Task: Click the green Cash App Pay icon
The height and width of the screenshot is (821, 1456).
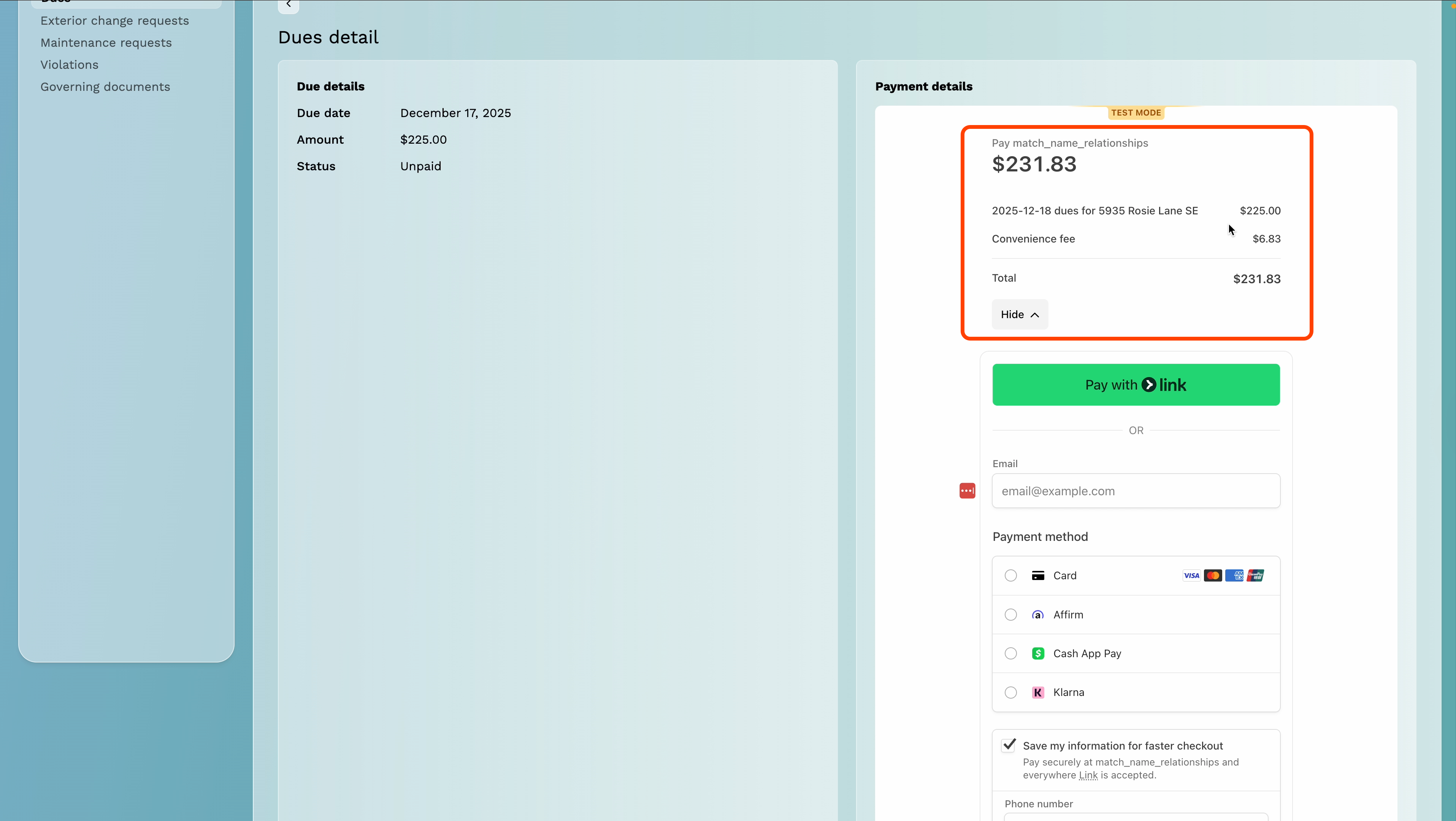Action: pos(1038,653)
